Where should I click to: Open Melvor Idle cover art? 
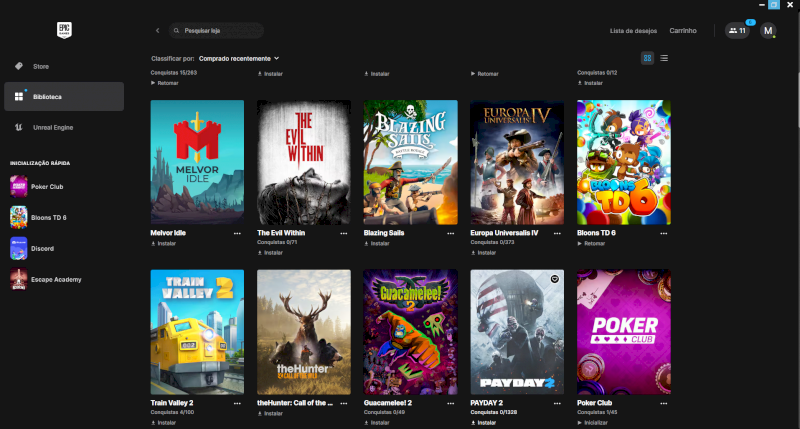(197, 162)
